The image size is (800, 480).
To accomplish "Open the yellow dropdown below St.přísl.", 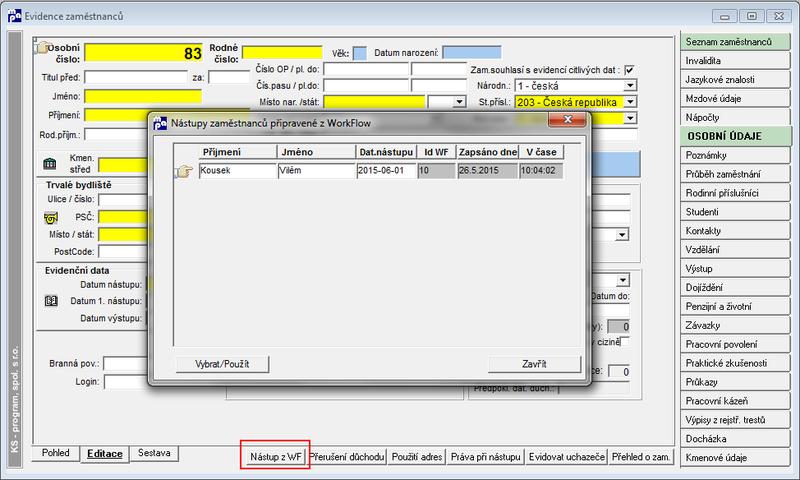I will pyautogui.click(x=630, y=118).
